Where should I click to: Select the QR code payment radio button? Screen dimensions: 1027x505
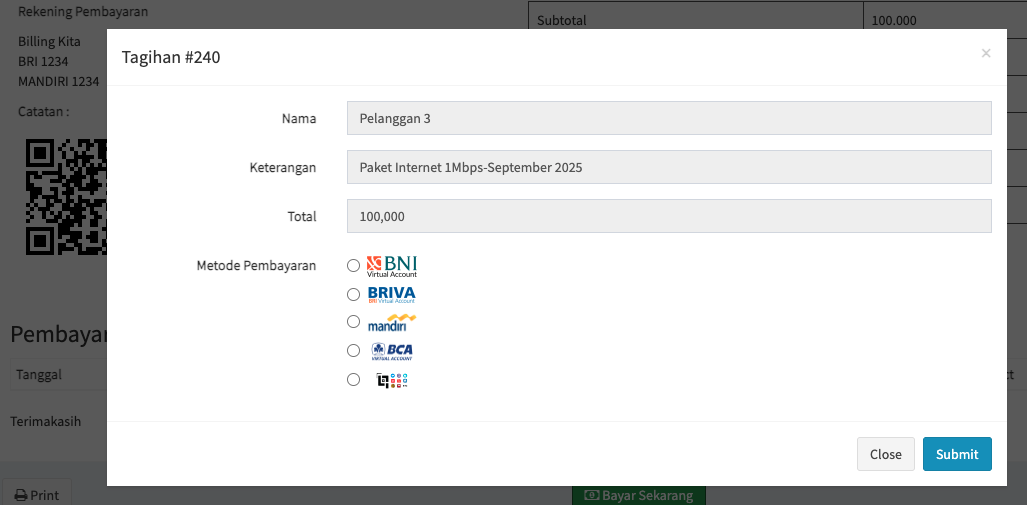[353, 380]
